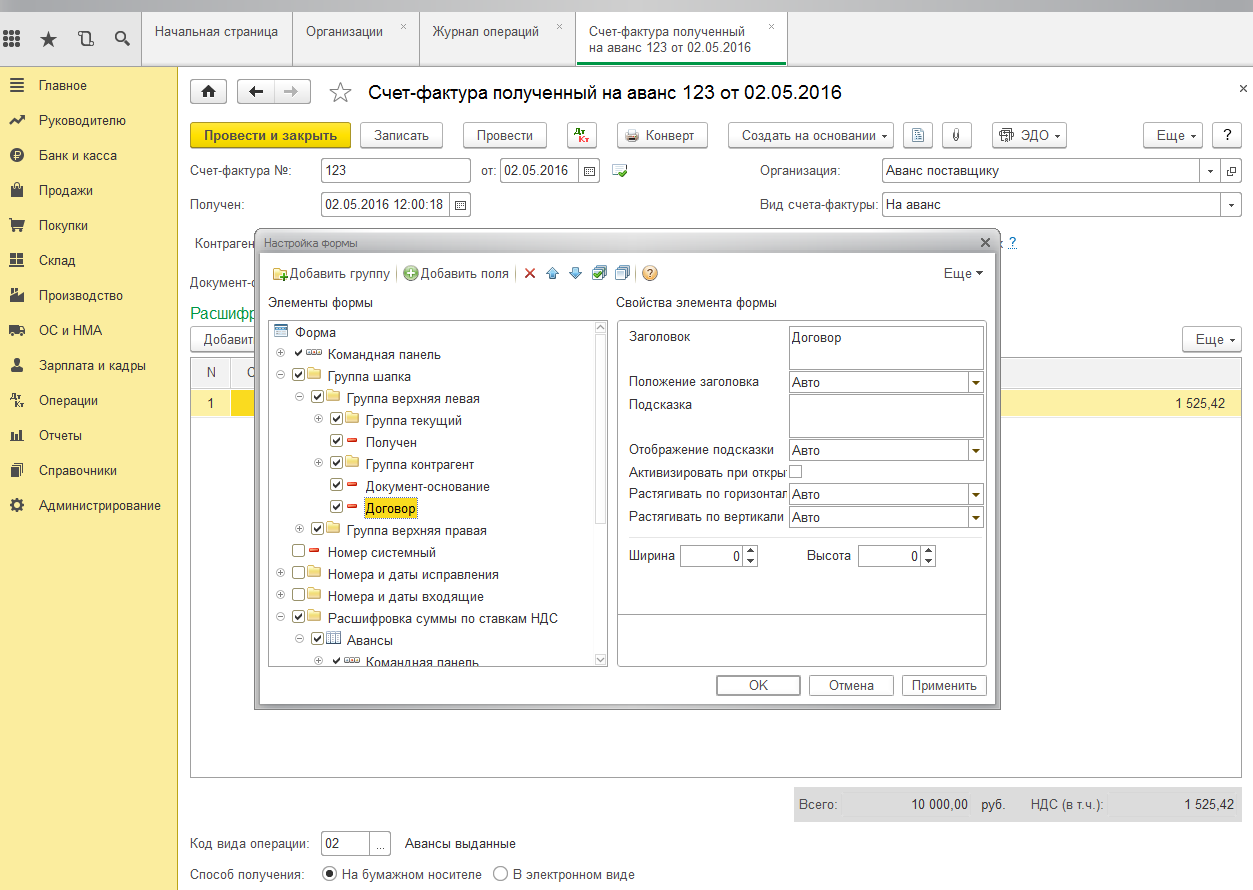Click the paperclip attached files icon

[x=956, y=135]
